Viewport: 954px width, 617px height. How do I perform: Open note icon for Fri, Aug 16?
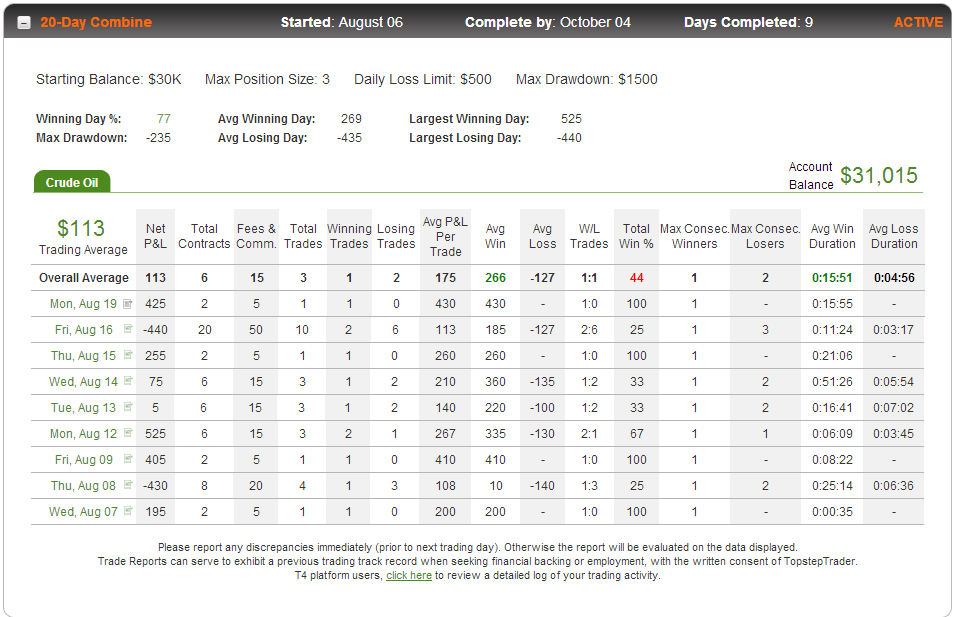128,329
